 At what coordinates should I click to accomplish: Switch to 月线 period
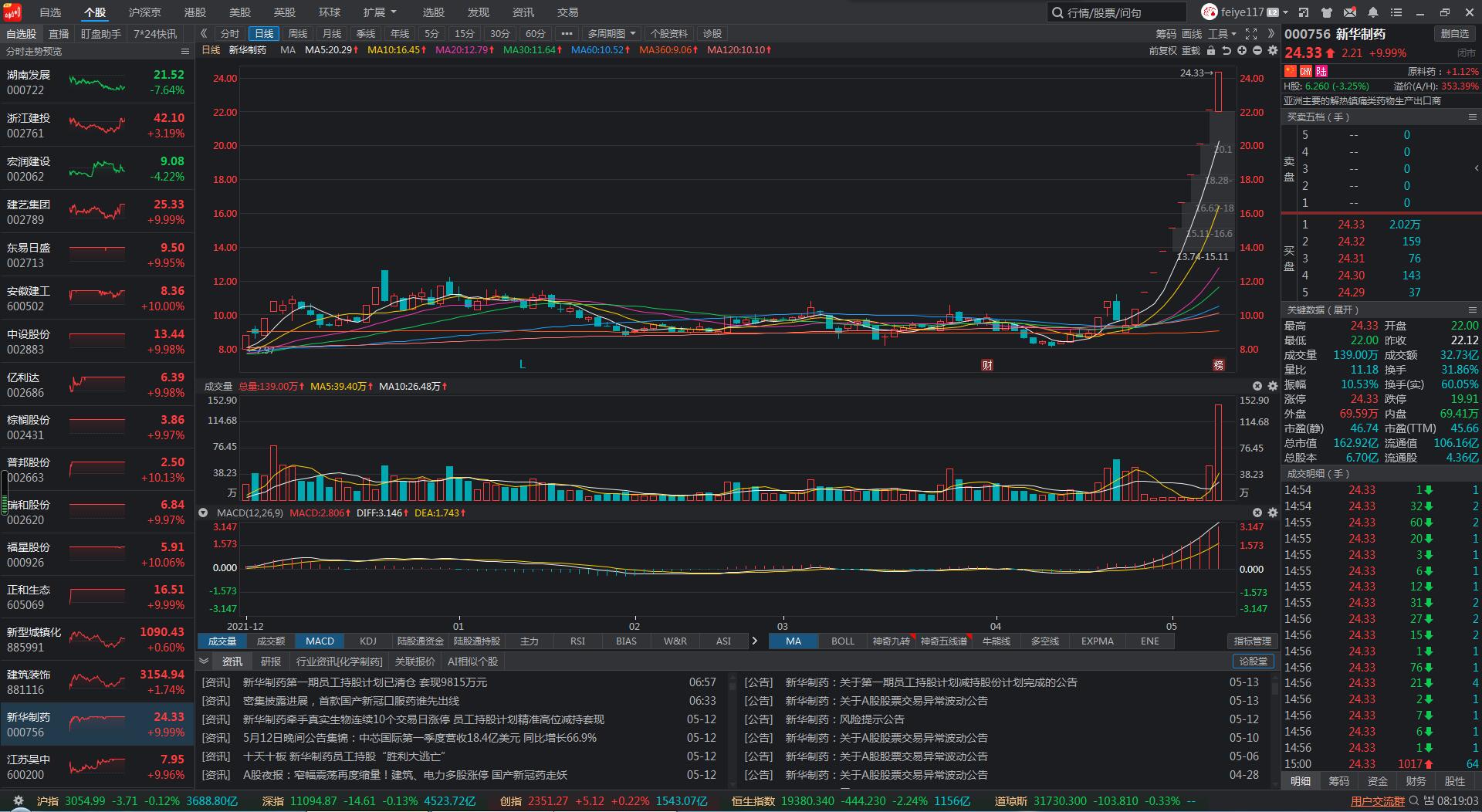click(332, 34)
